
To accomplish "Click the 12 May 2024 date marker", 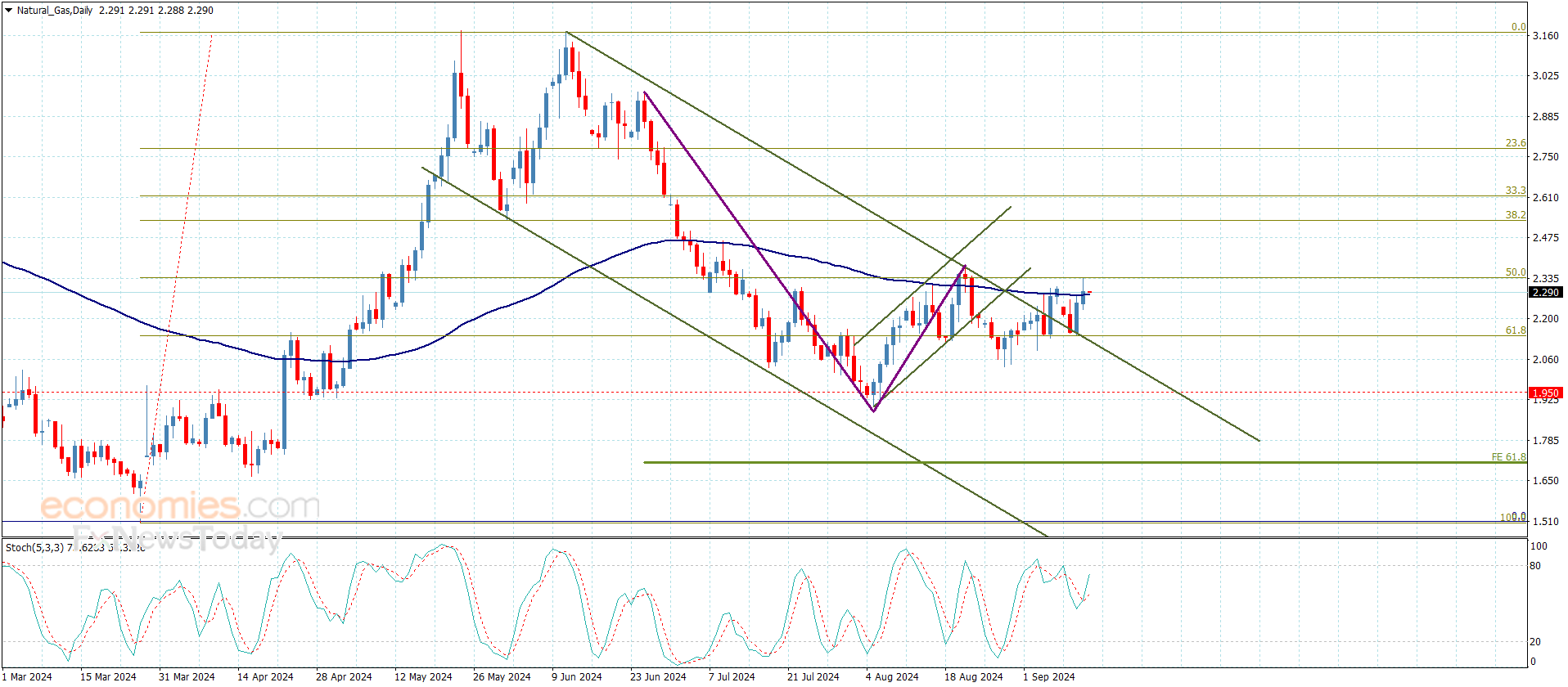I will [423, 676].
